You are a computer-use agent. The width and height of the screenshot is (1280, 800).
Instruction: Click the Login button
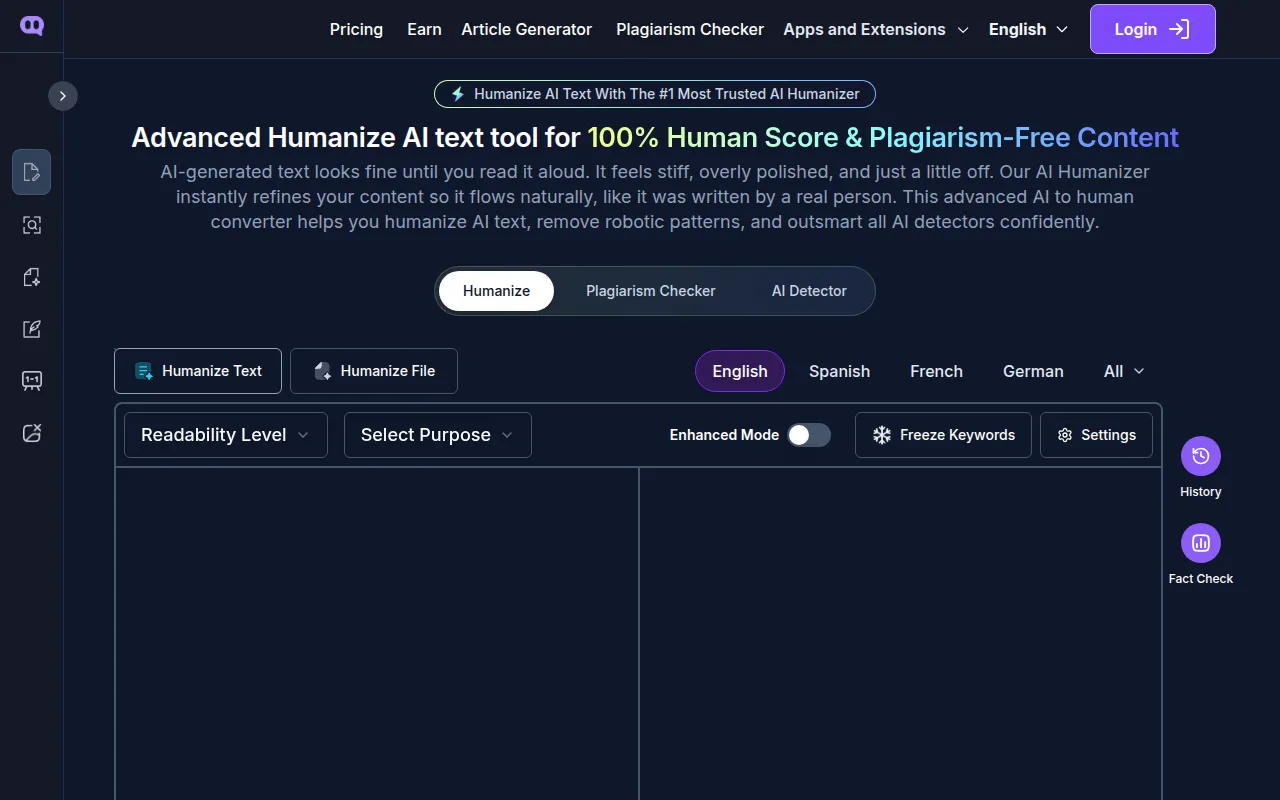[x=1152, y=29]
